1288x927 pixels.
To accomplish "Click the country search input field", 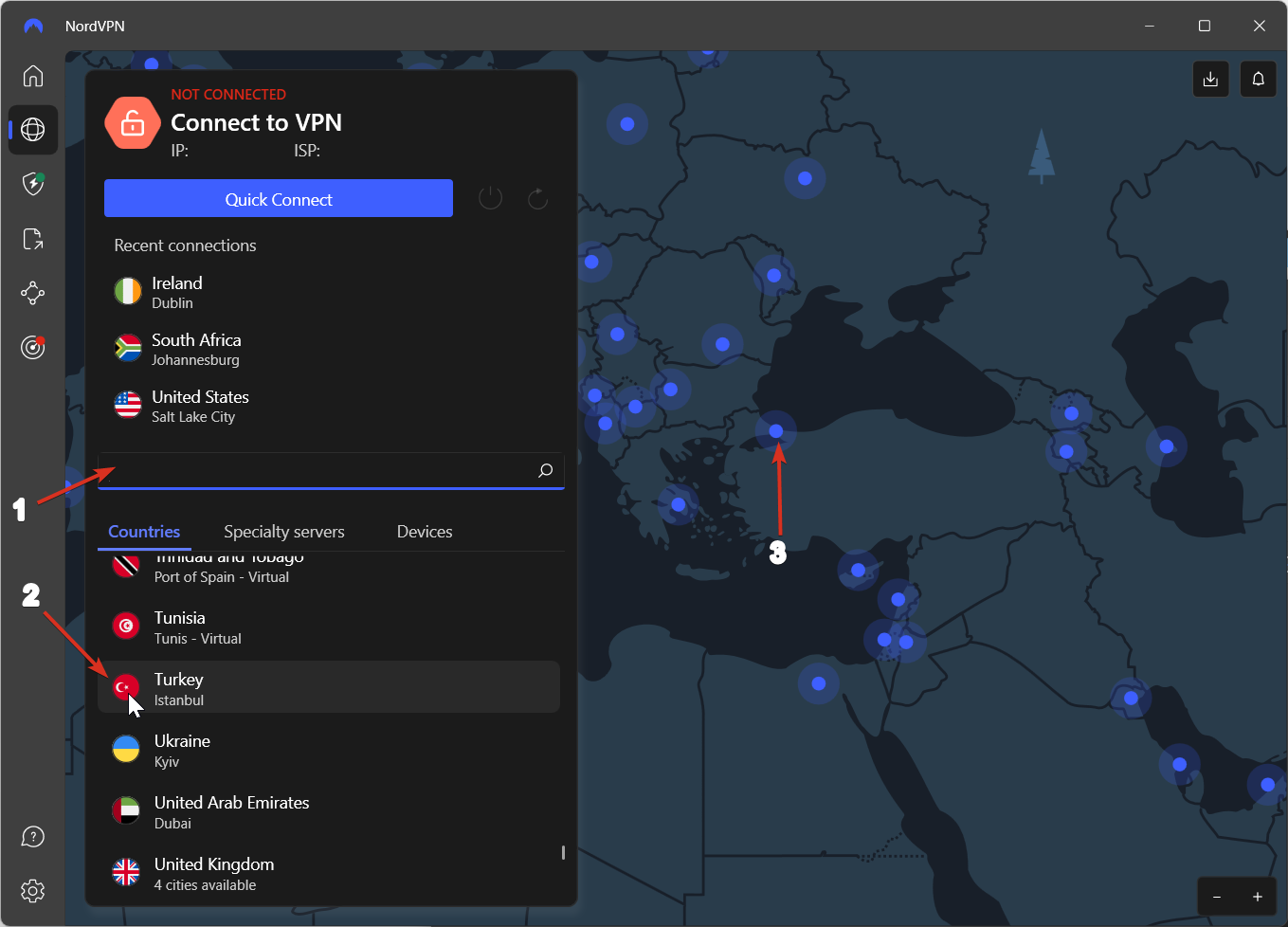I will pyautogui.click(x=331, y=470).
